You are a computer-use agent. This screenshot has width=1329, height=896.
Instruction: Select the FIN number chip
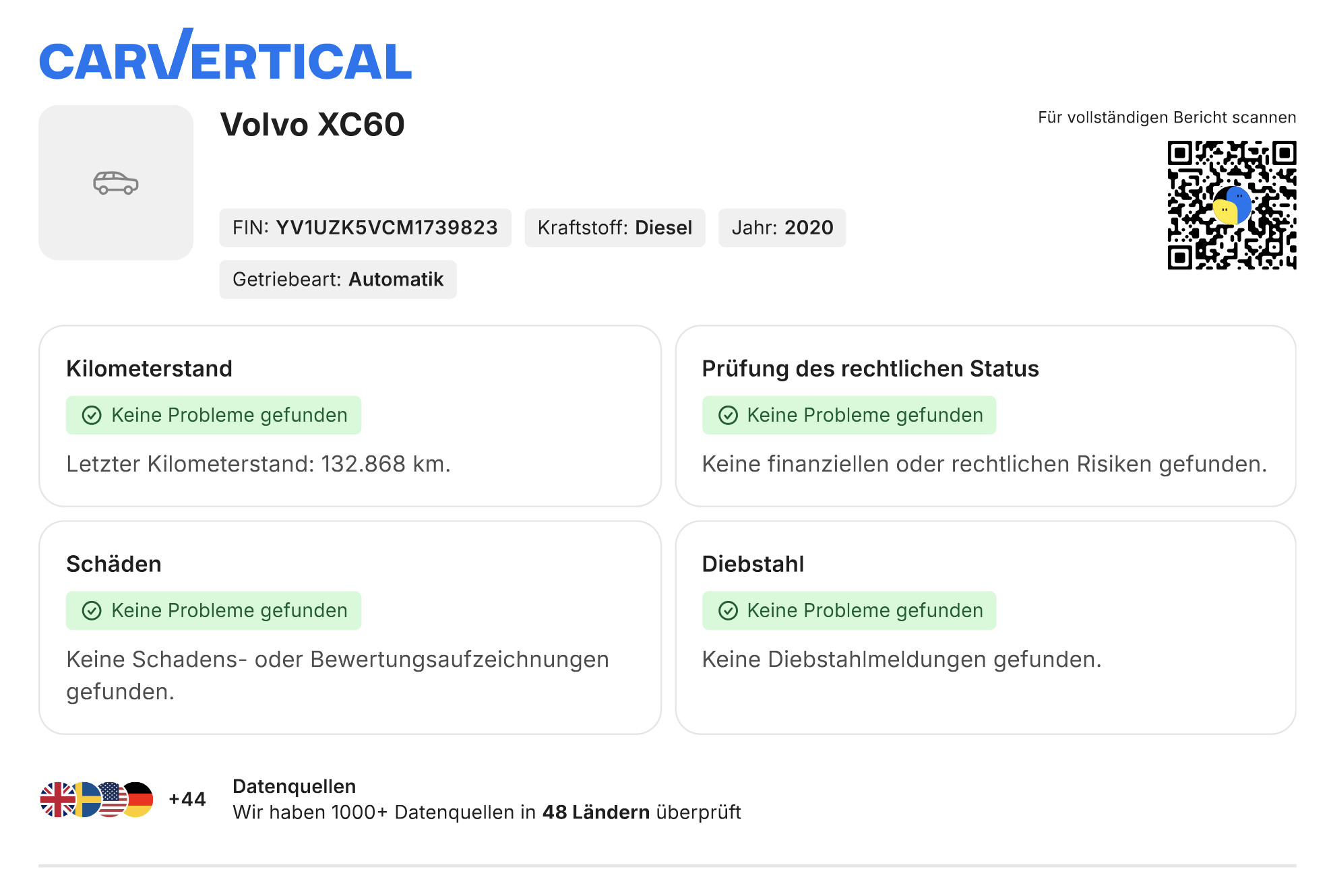(x=365, y=228)
